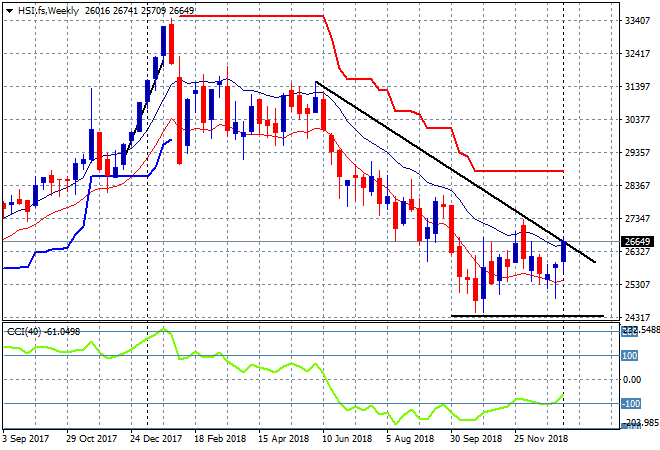Click price scale label 25307
The image size is (660, 450).
[637, 285]
